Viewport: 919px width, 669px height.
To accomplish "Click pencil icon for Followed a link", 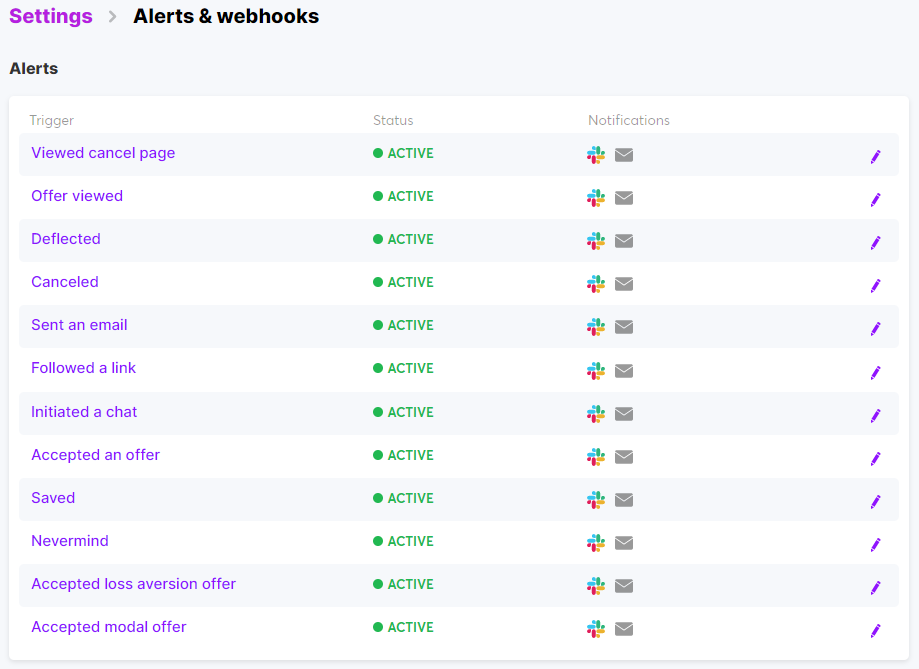I will pos(876,372).
